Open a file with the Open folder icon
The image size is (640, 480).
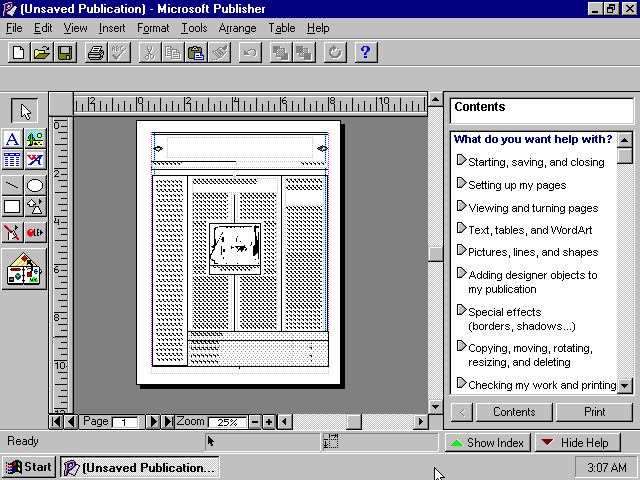tap(42, 53)
